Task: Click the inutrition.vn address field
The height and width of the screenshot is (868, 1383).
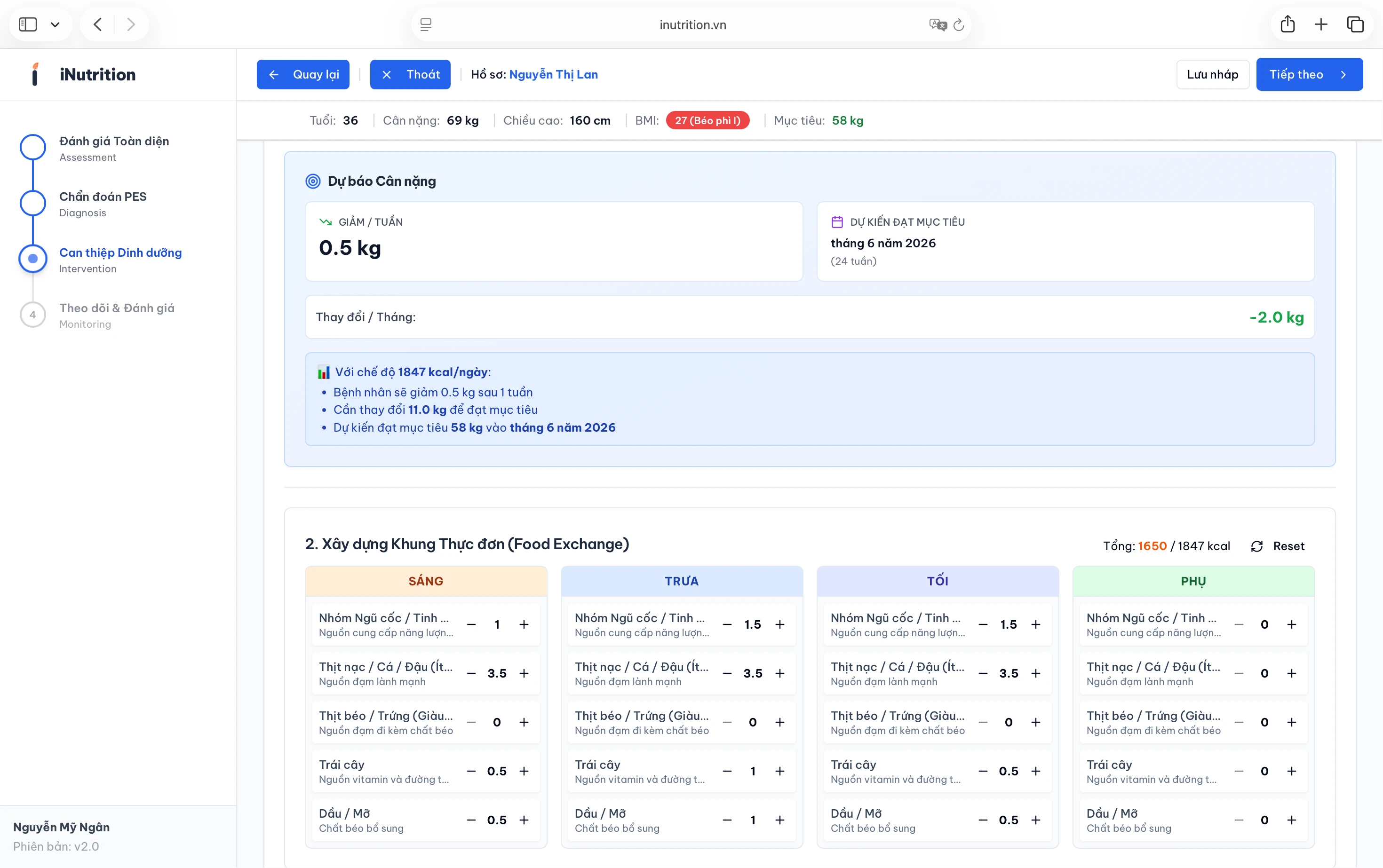Action: point(692,24)
